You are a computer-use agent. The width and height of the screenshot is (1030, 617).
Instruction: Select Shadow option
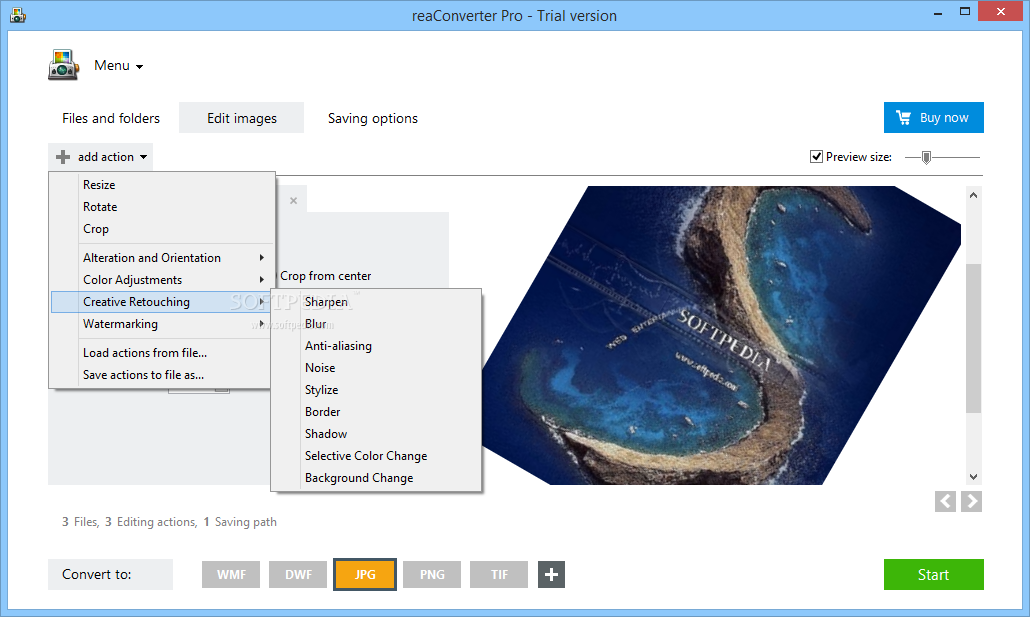tap(376, 434)
